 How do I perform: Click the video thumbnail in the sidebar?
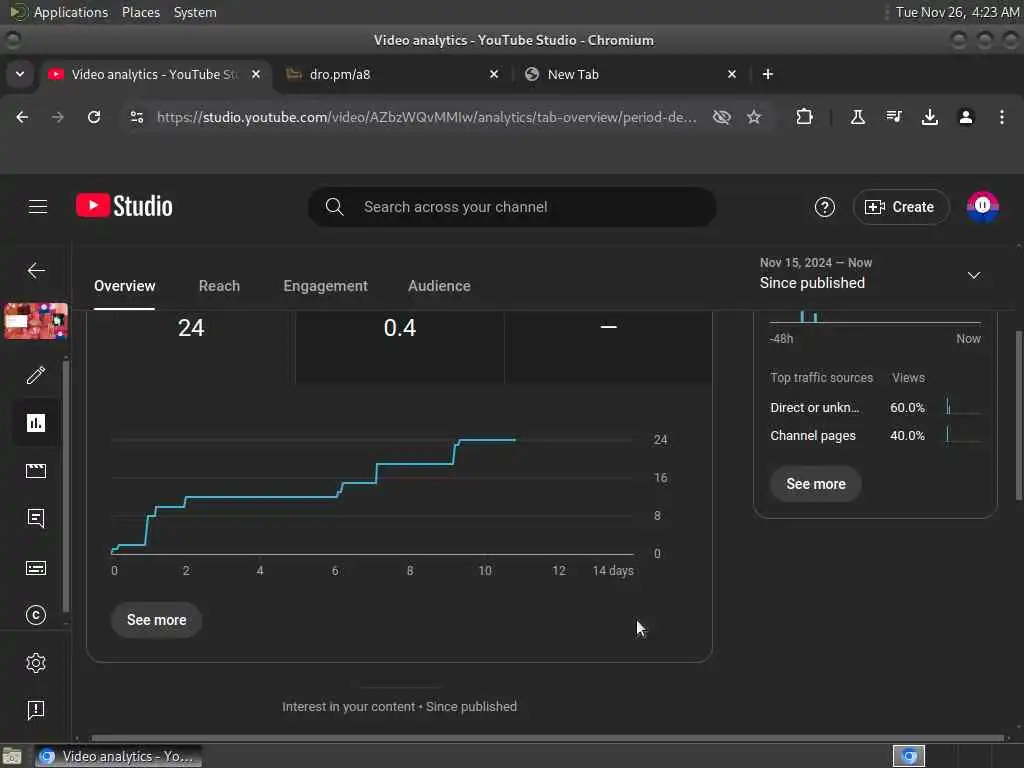(36, 321)
